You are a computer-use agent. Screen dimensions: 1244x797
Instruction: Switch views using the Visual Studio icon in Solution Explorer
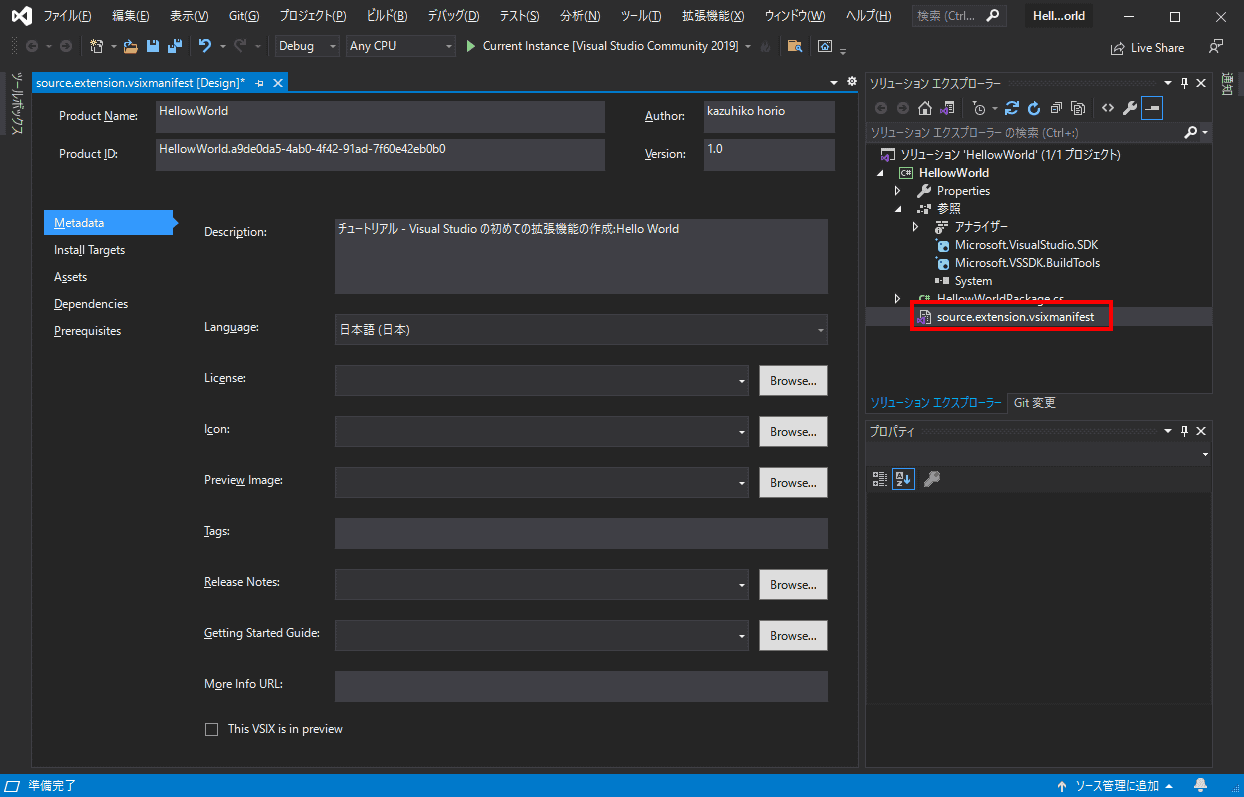click(946, 108)
